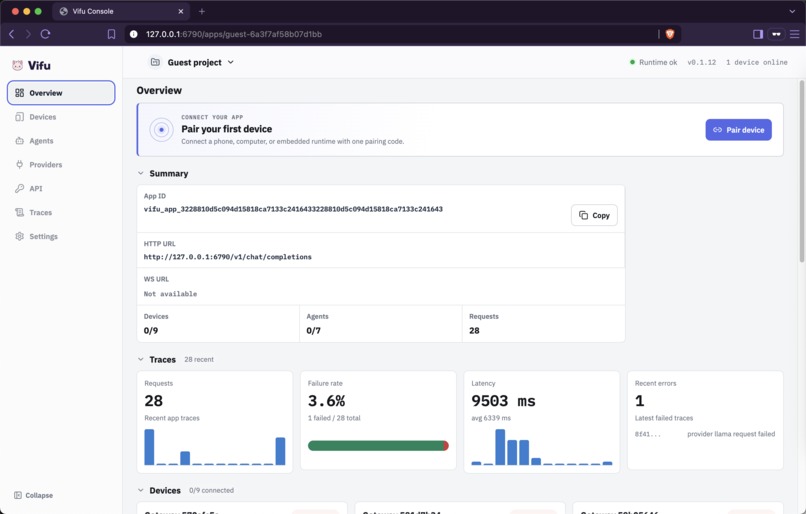The image size is (806, 514).
Task: Click the '1 device online' status
Action: point(757,62)
